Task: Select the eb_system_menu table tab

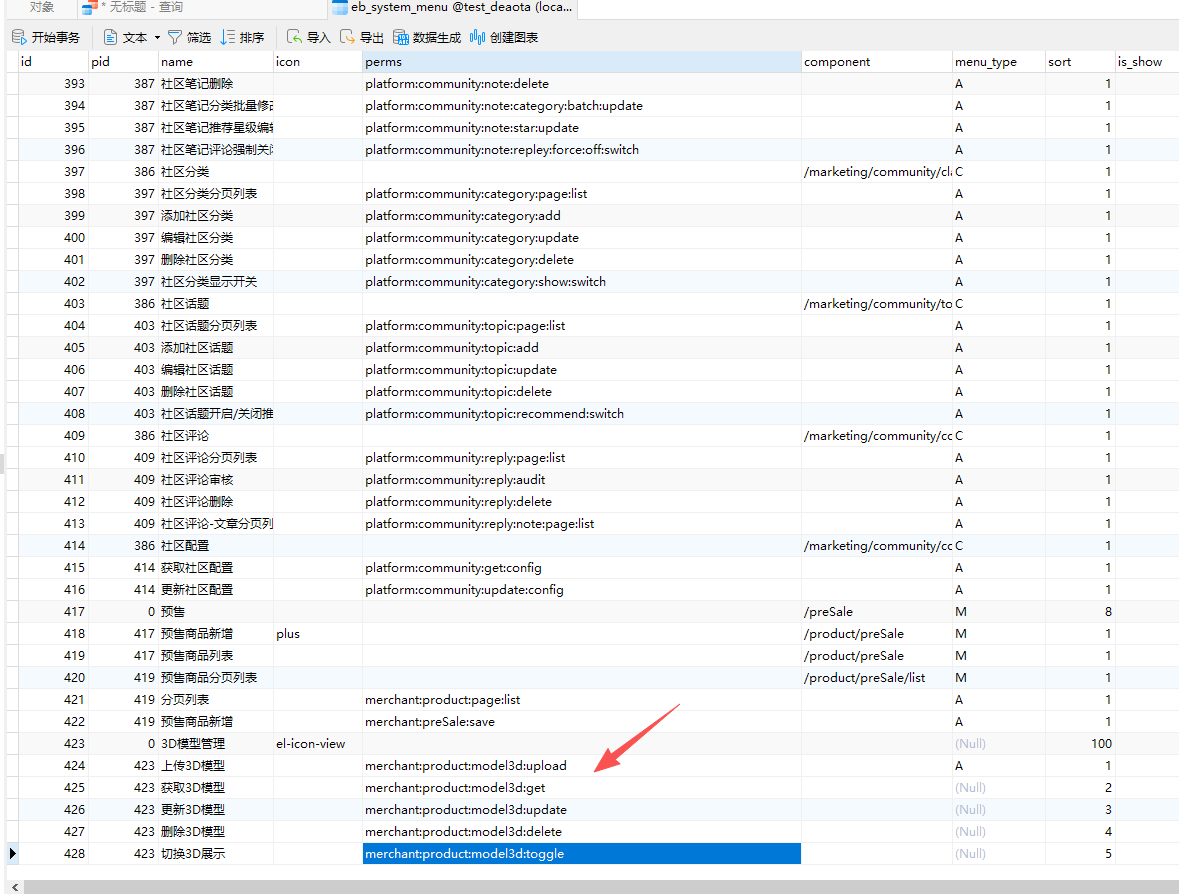Action: (x=448, y=7)
